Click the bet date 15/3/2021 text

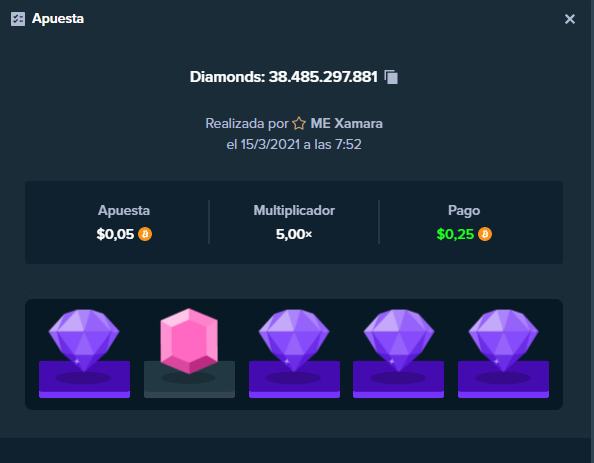coord(270,144)
